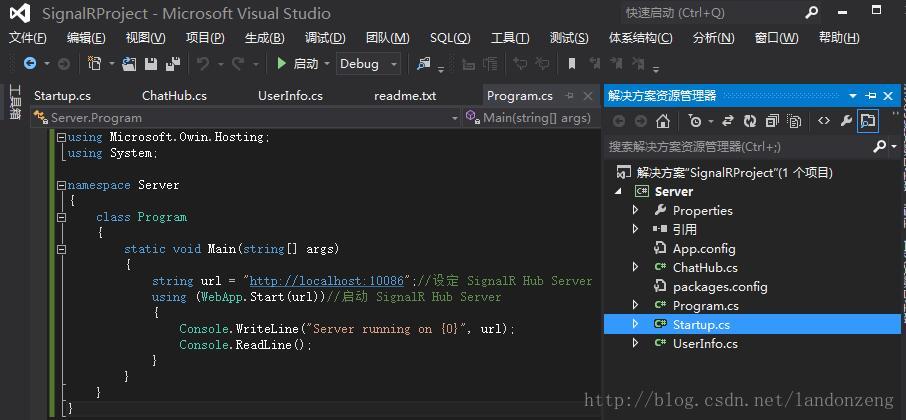
Task: Expand the Properties node
Action: coord(636,210)
